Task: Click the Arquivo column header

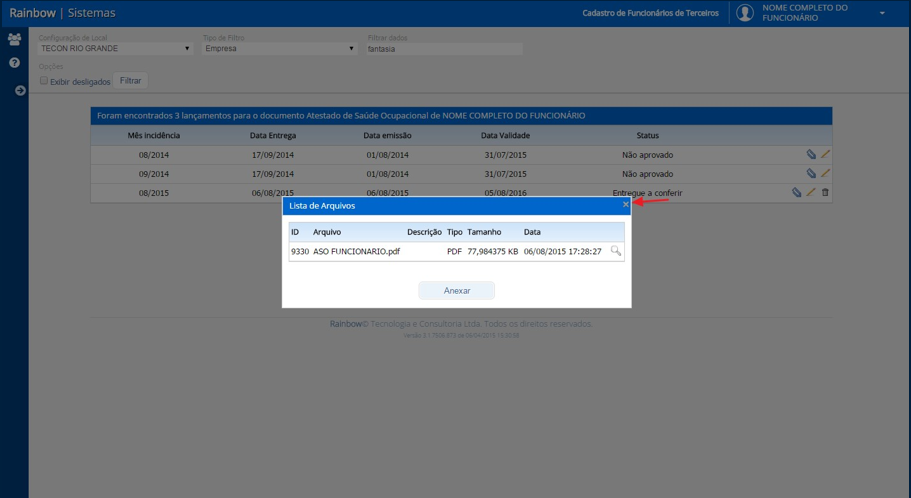Action: tap(327, 232)
